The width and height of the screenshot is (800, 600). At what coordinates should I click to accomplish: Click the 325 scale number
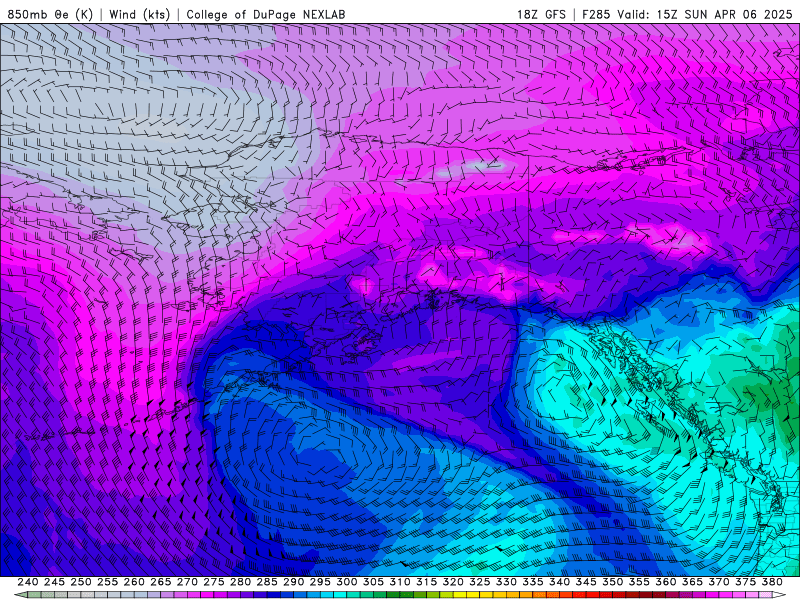(480, 582)
